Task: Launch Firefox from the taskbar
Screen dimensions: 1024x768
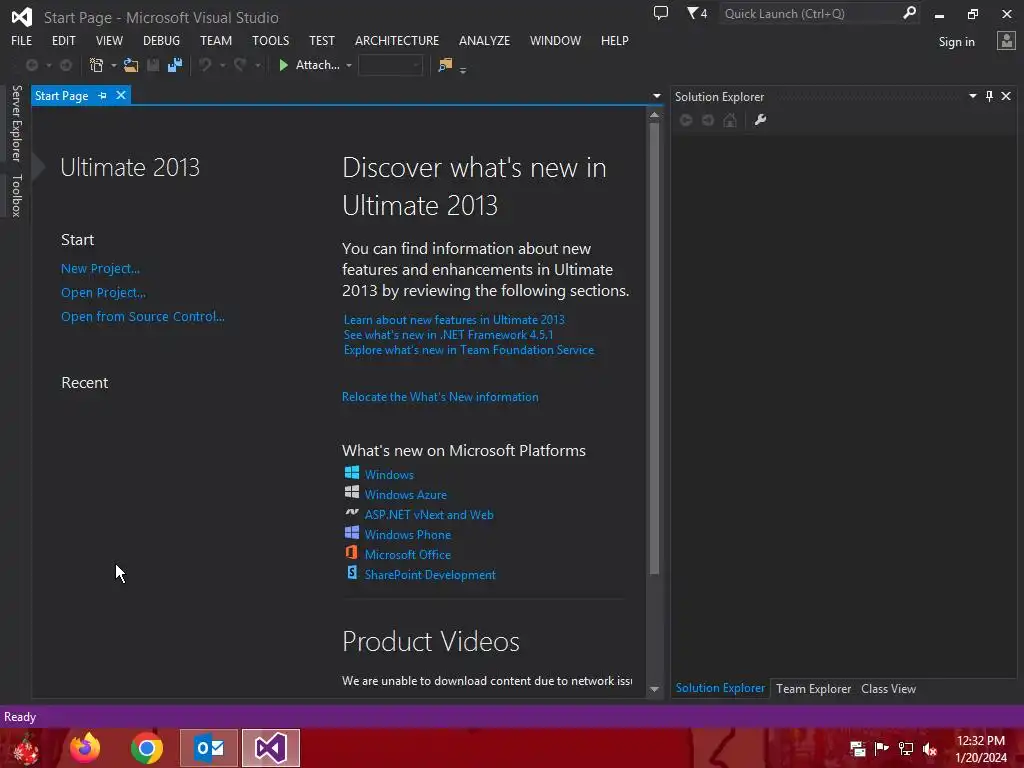Action: click(85, 748)
